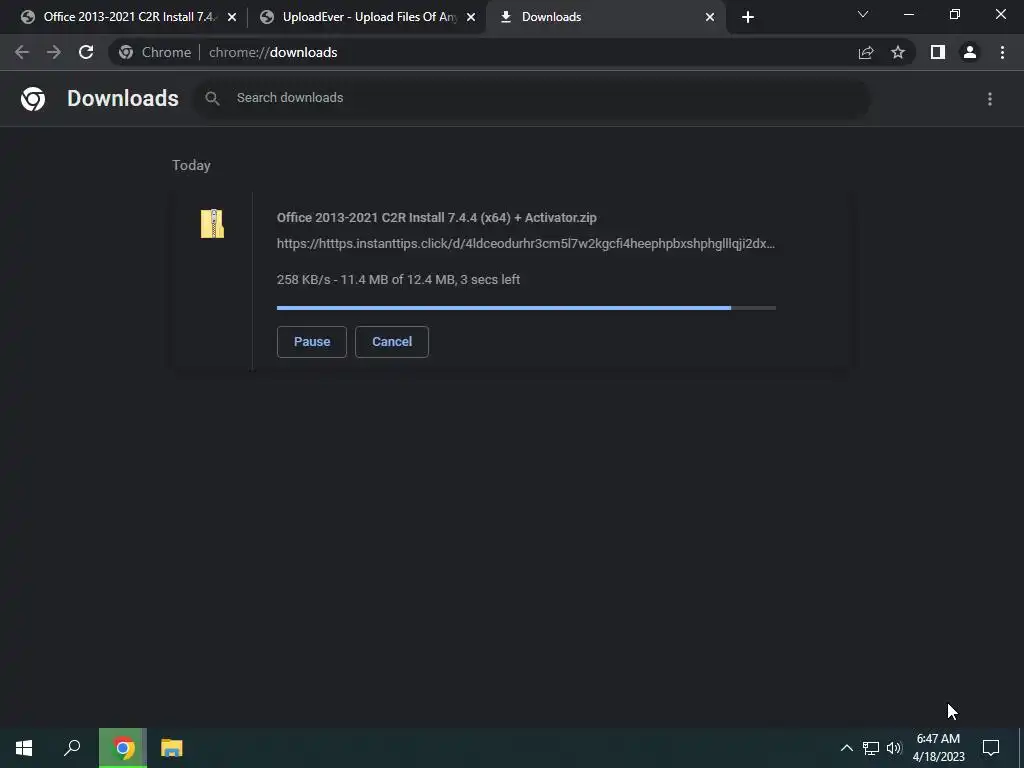Click the download progress bar
Viewport: 1024px width, 768px height.
pos(526,308)
